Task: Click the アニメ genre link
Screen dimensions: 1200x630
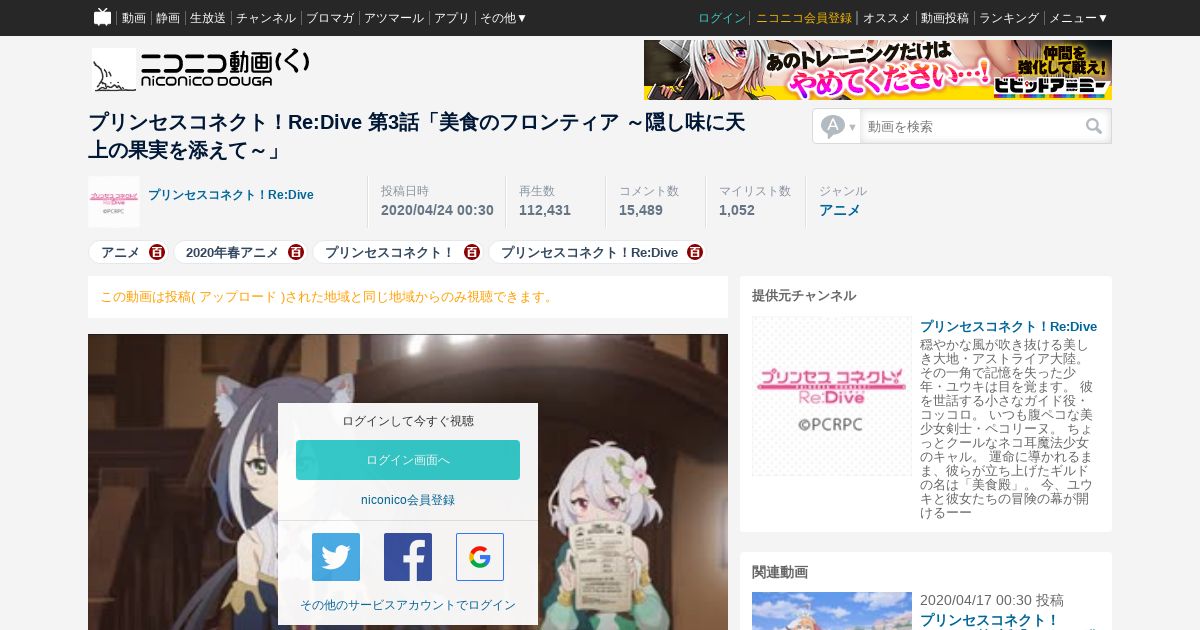Action: click(840, 210)
